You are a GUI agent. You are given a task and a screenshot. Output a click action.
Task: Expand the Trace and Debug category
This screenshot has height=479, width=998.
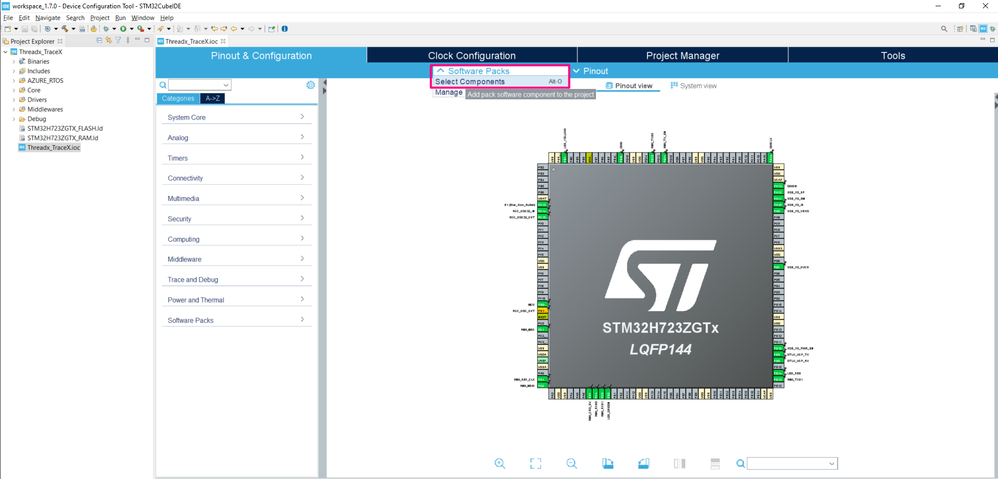point(302,279)
